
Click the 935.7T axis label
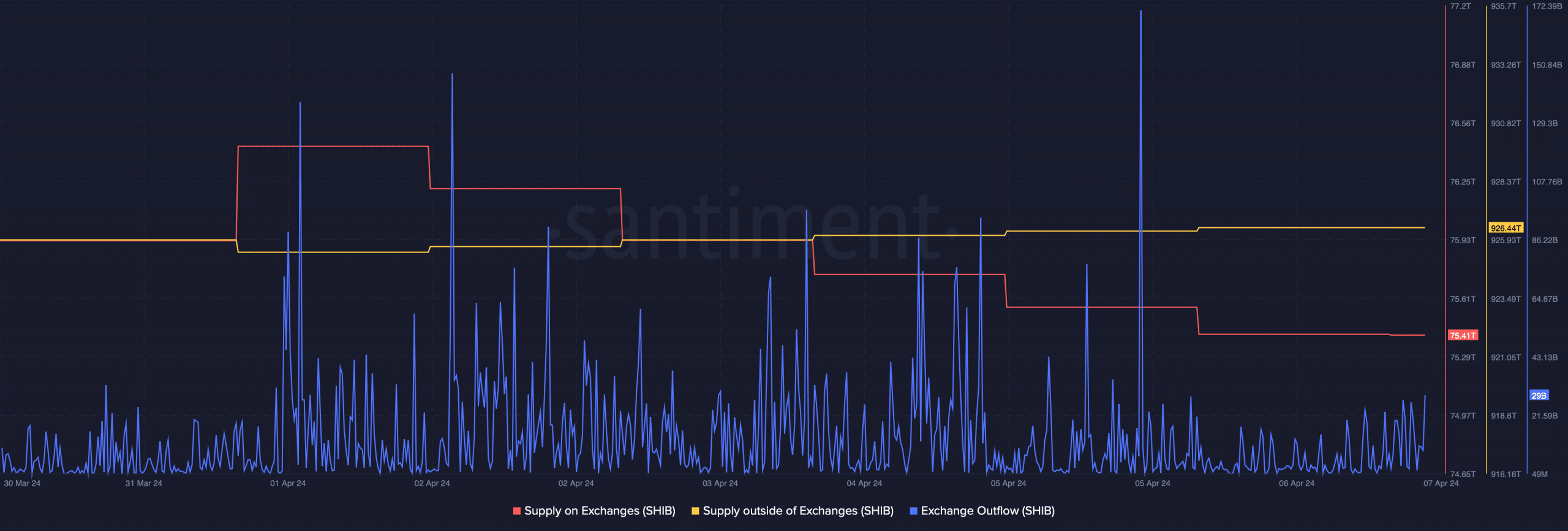click(x=1504, y=6)
